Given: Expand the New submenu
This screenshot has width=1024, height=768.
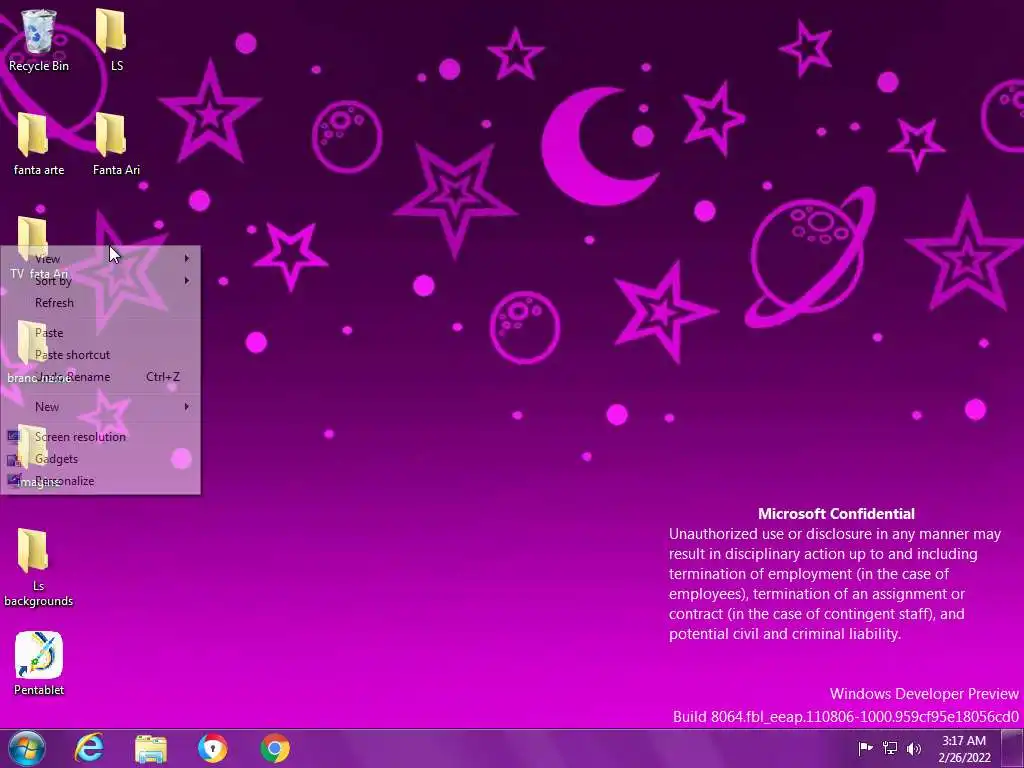Looking at the screenshot, I should coord(101,407).
